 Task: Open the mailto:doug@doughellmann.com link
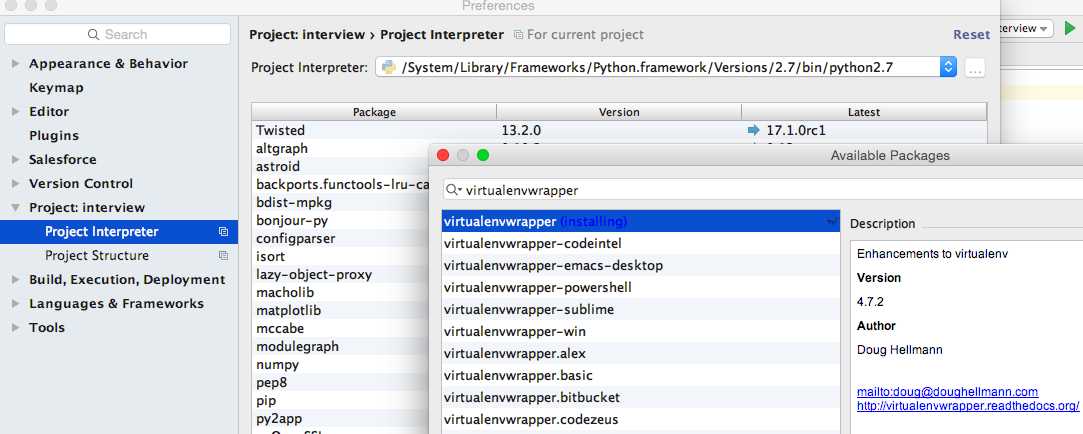click(x=947, y=392)
